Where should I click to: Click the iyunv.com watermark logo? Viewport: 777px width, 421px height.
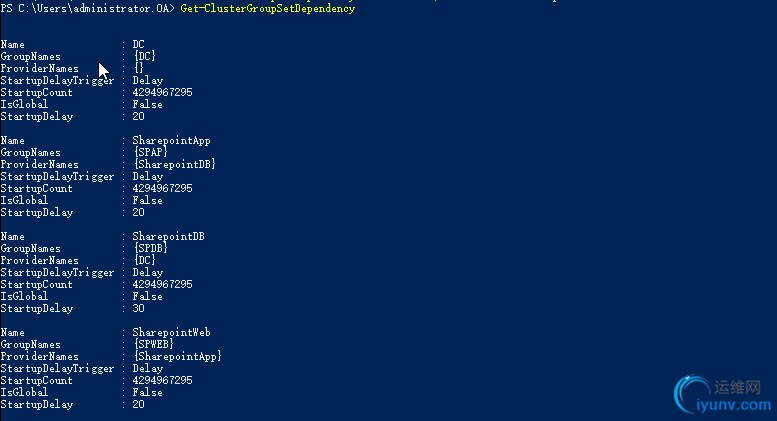point(692,394)
